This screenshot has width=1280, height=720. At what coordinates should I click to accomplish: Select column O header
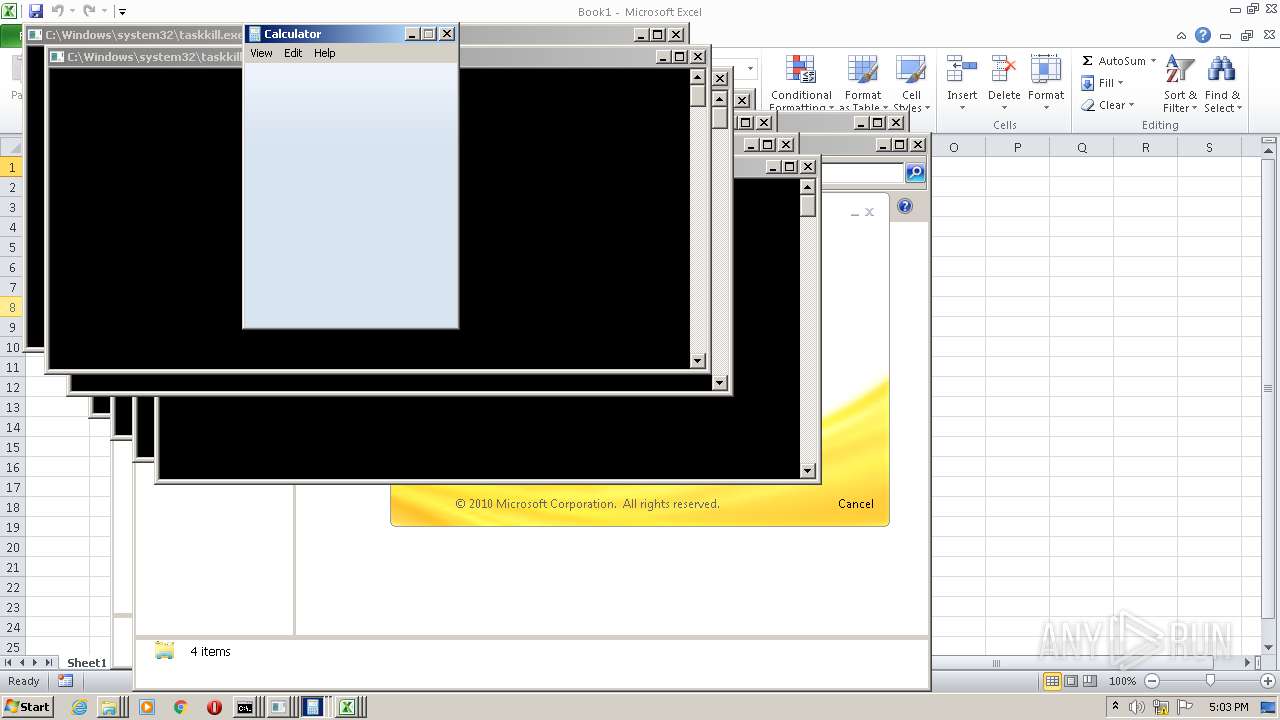coord(953,147)
